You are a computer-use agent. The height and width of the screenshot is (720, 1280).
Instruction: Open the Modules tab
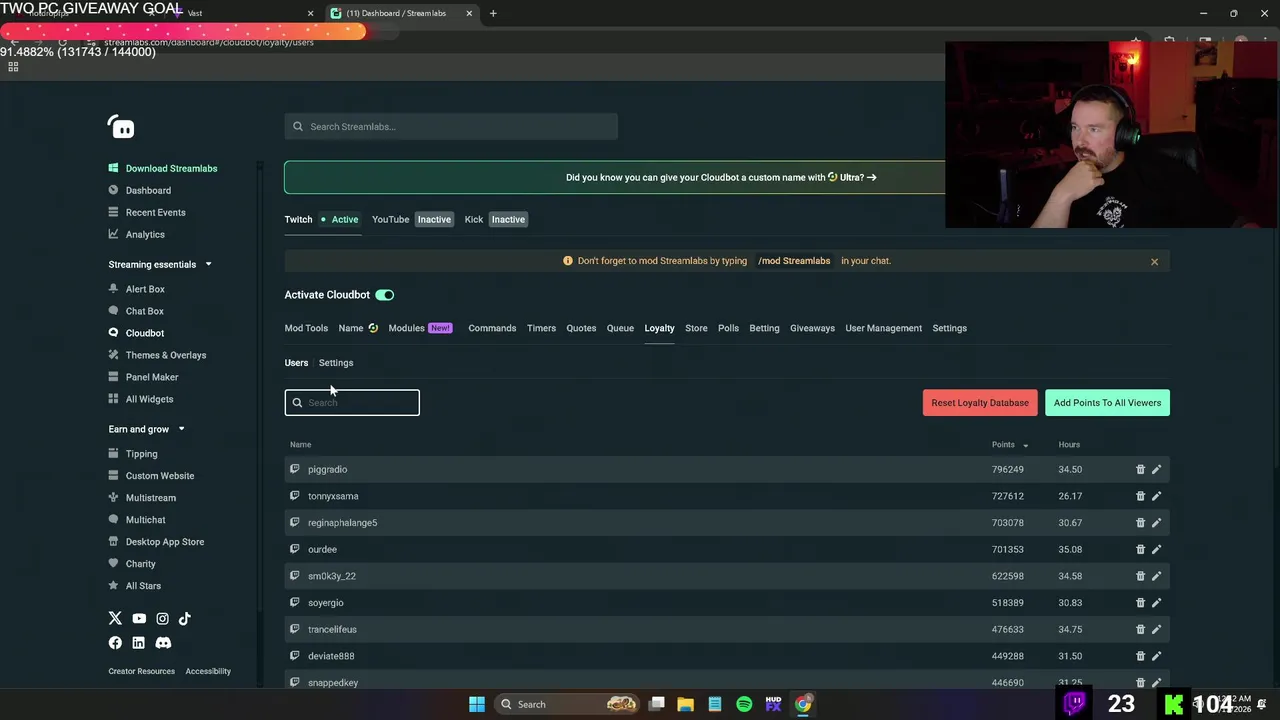pos(420,328)
